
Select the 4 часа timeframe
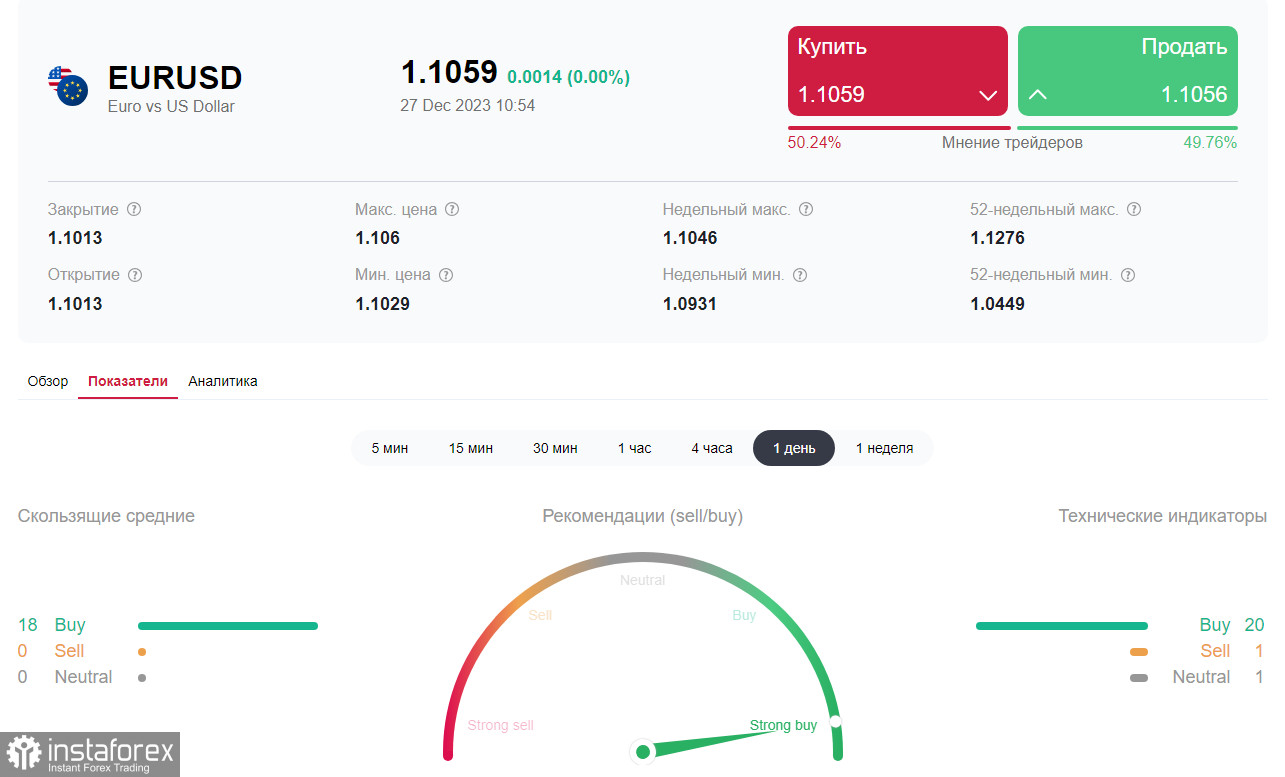[x=712, y=448]
